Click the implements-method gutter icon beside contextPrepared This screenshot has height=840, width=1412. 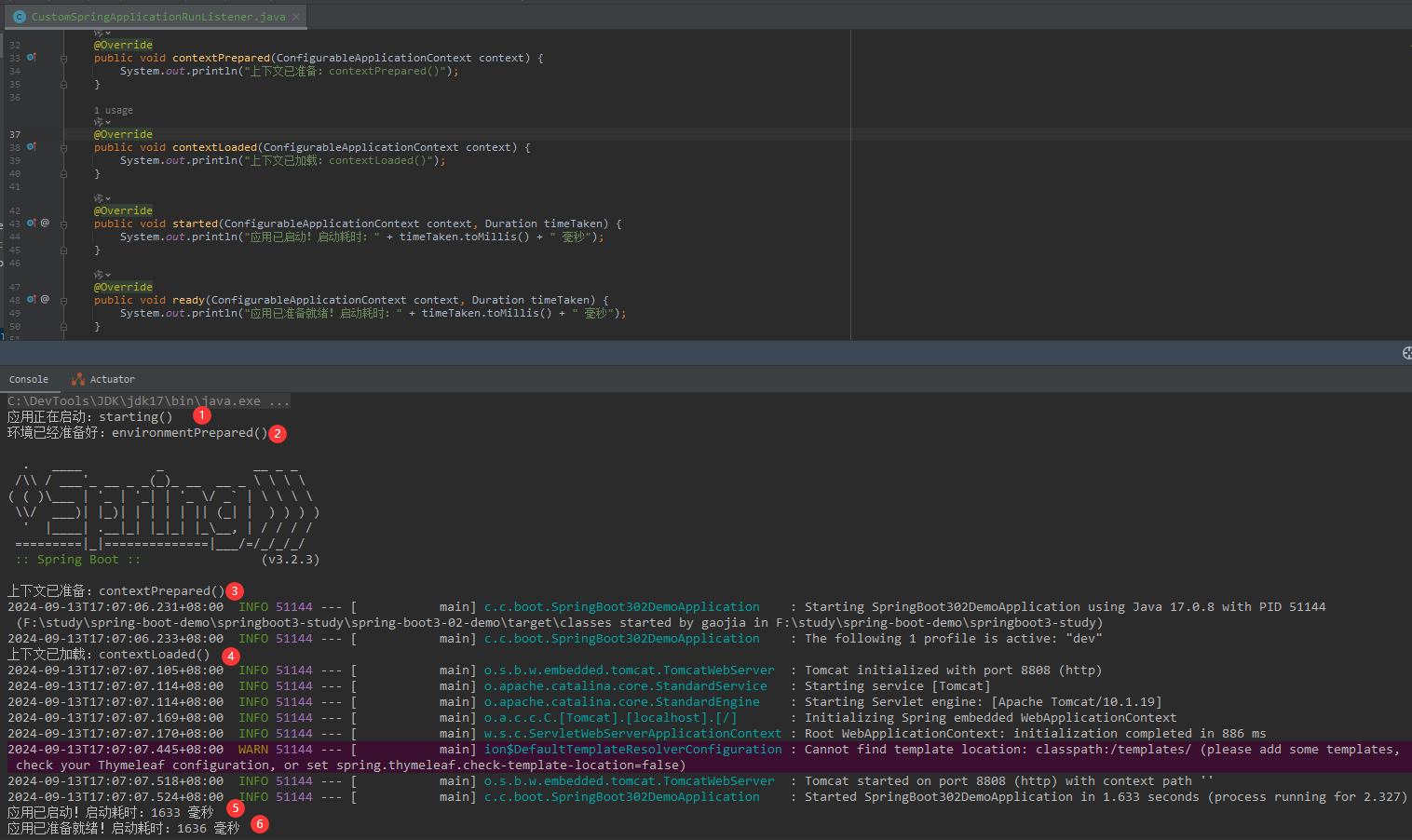[31, 58]
